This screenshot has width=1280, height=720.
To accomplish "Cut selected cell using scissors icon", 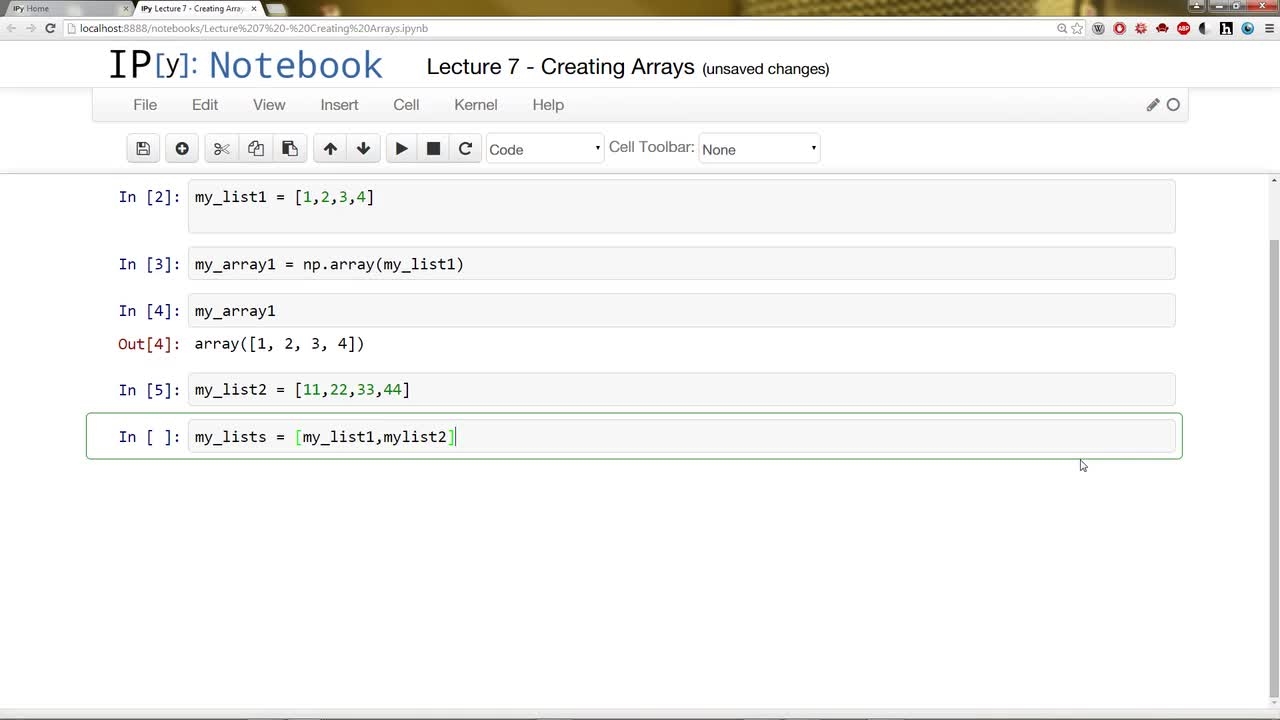I will tap(221, 149).
